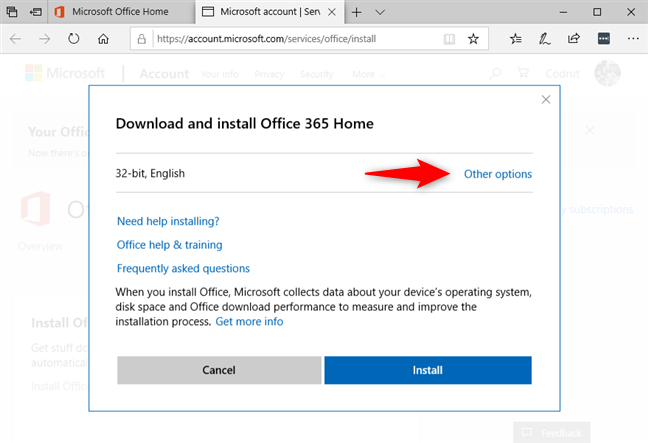Close the Download and install dialog

click(x=546, y=100)
